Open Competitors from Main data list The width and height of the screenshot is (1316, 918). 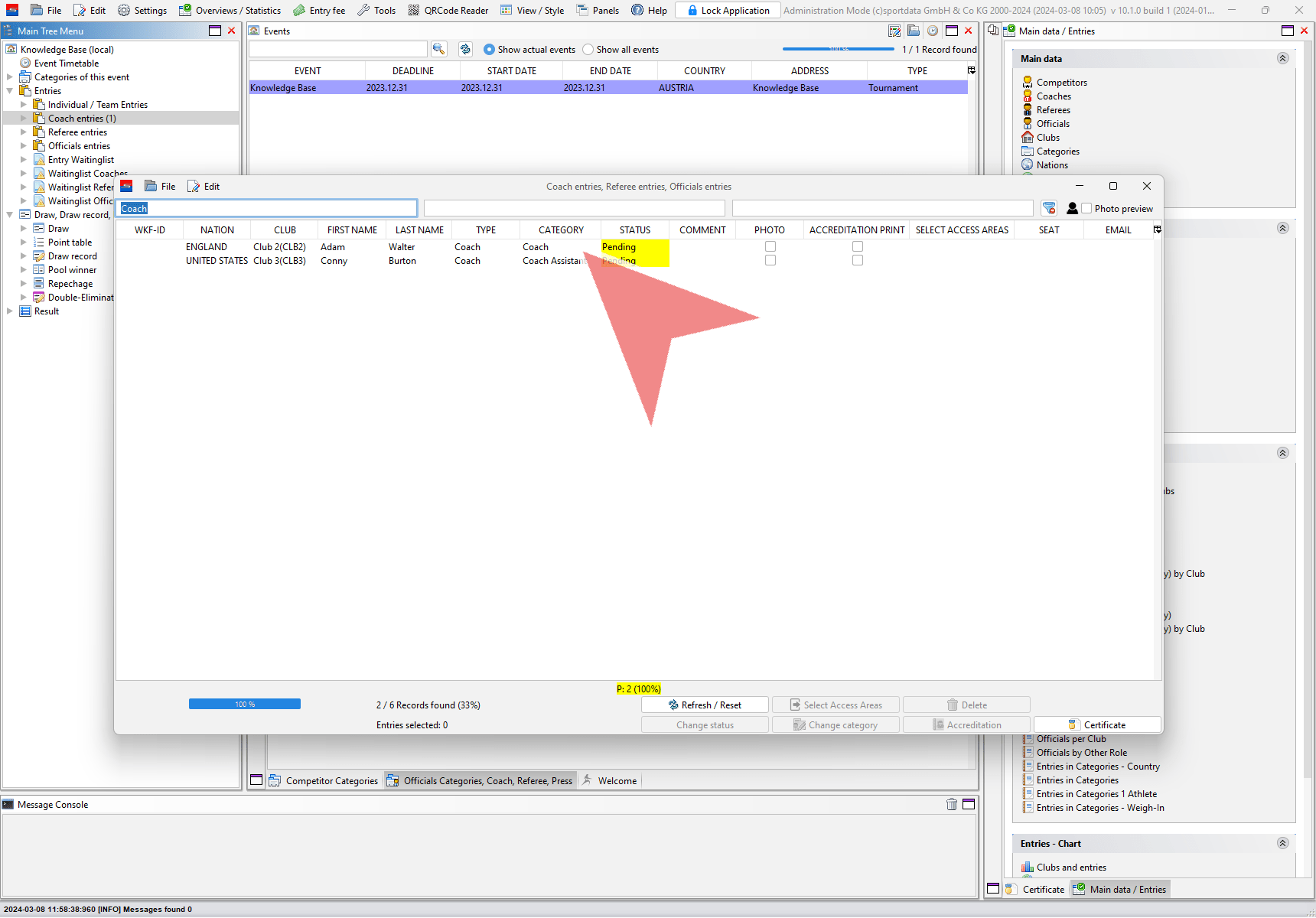tap(1061, 83)
